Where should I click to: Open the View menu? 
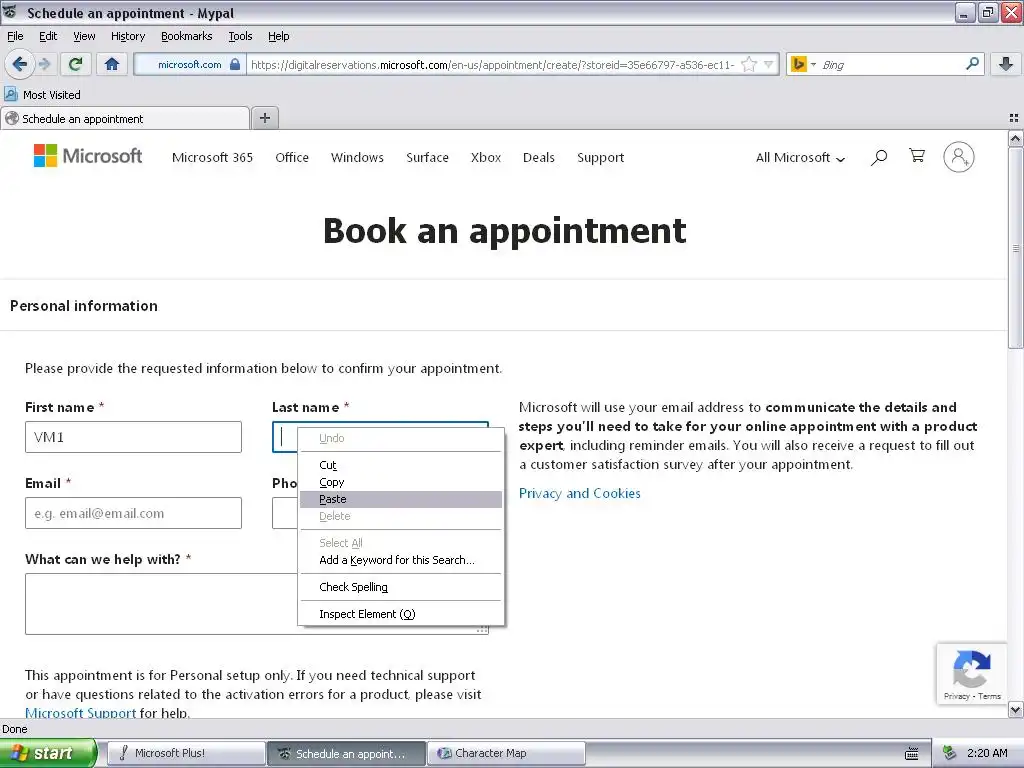(84, 36)
